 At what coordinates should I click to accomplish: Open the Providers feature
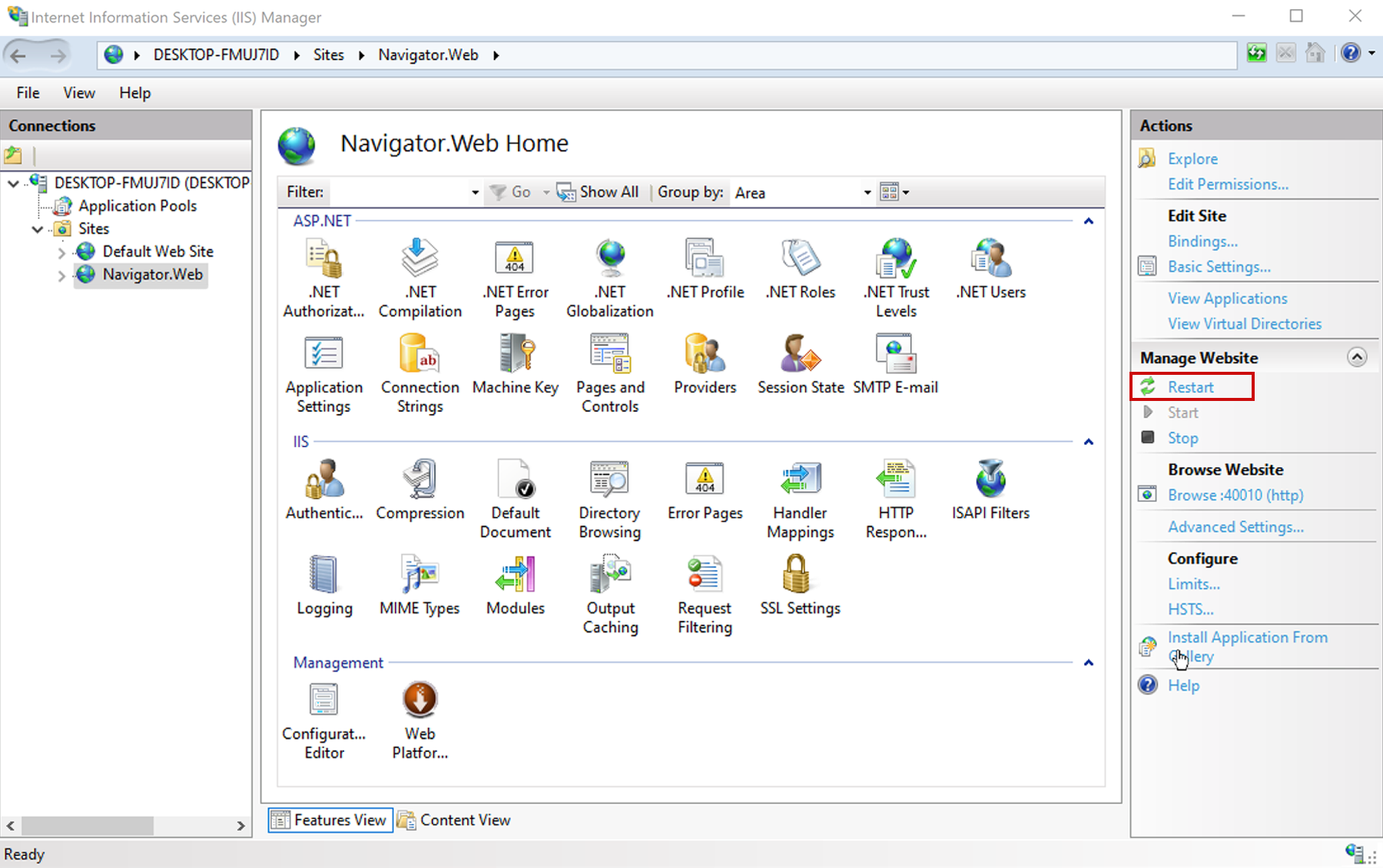tap(705, 364)
